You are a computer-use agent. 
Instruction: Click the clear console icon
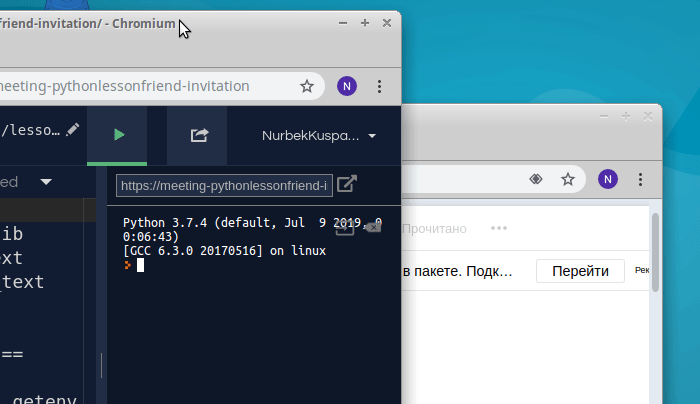click(x=373, y=227)
